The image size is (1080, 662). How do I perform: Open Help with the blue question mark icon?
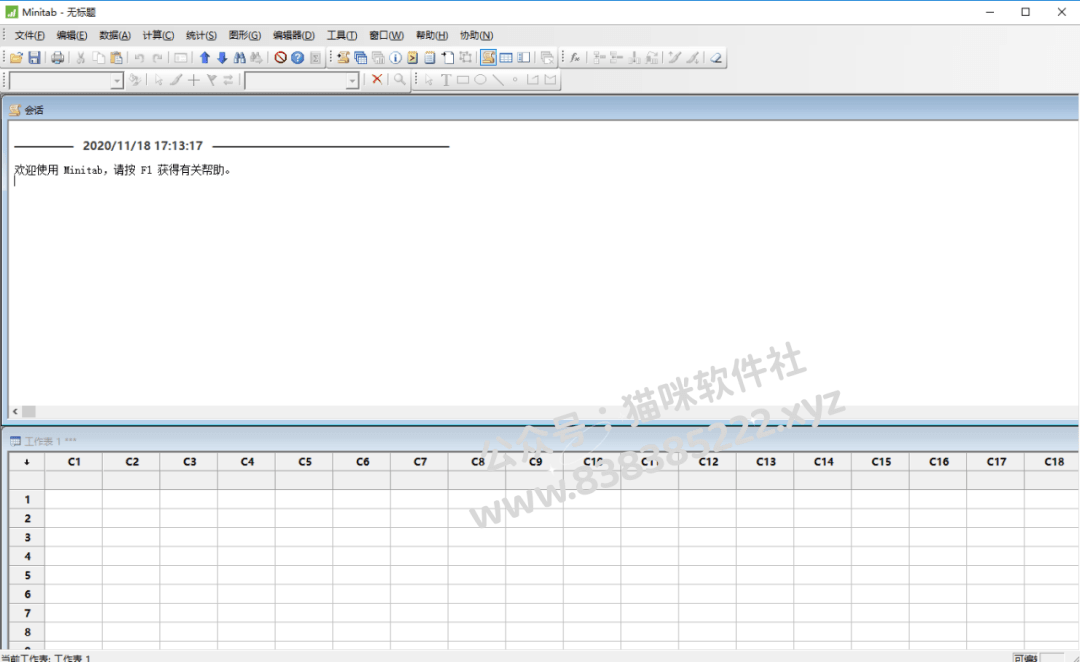(x=298, y=58)
